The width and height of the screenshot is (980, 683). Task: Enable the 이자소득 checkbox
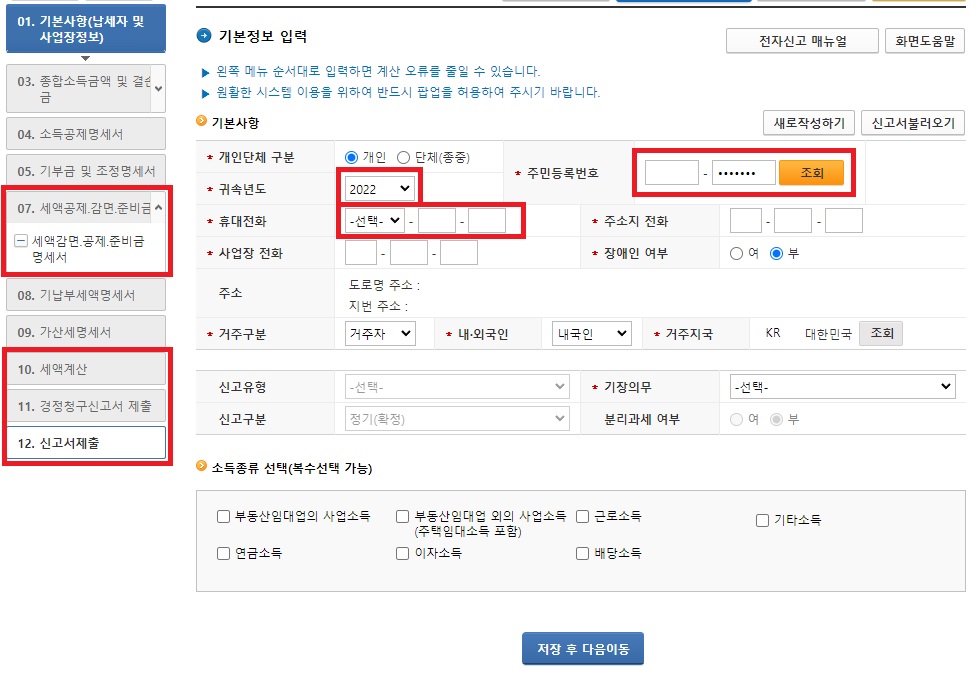[x=402, y=554]
